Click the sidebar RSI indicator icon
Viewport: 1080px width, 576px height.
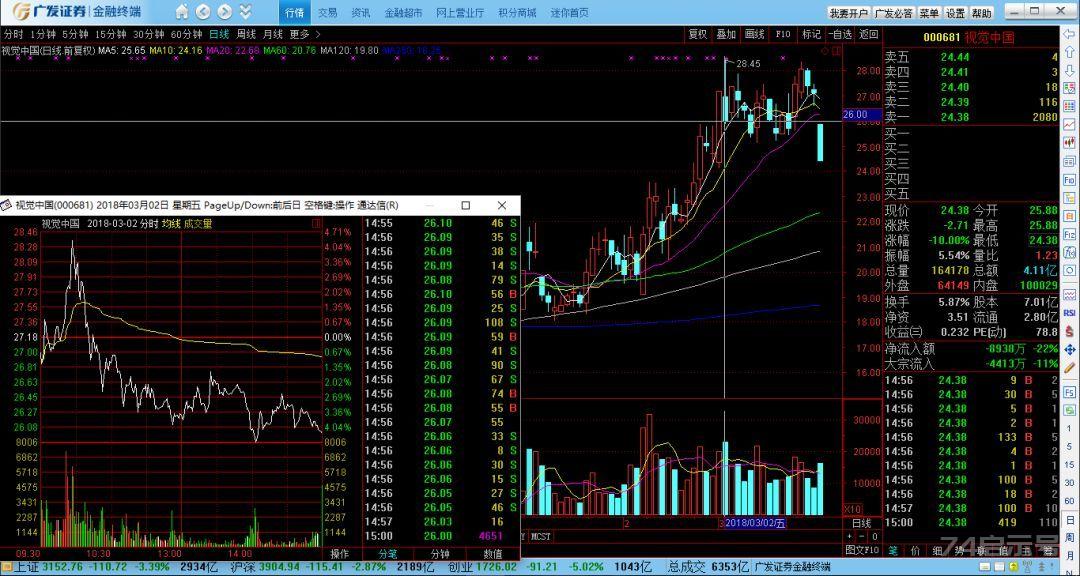coord(1070,313)
